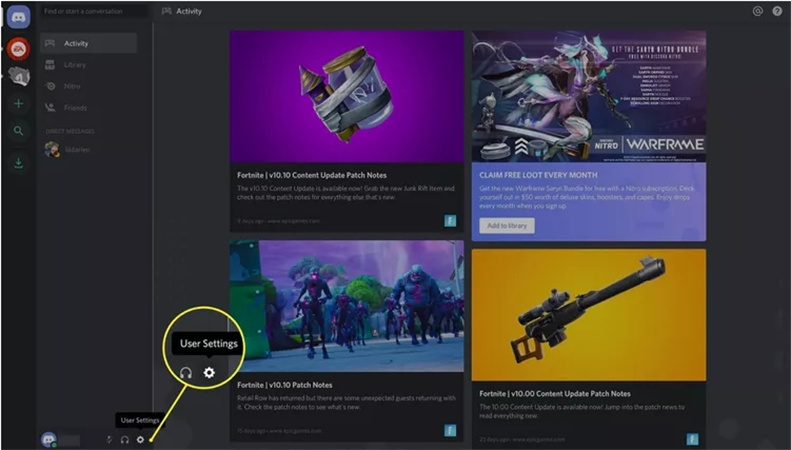The width and height of the screenshot is (791, 450).
Task: Open the gray avatar server below EA
Action: pos(19,76)
